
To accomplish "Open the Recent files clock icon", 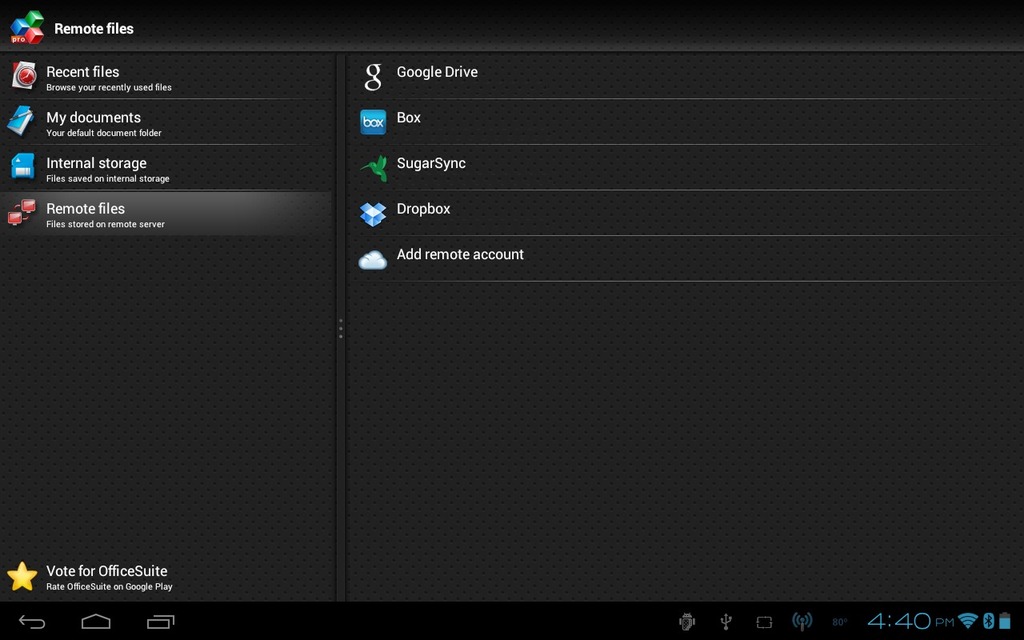I will click(x=24, y=76).
